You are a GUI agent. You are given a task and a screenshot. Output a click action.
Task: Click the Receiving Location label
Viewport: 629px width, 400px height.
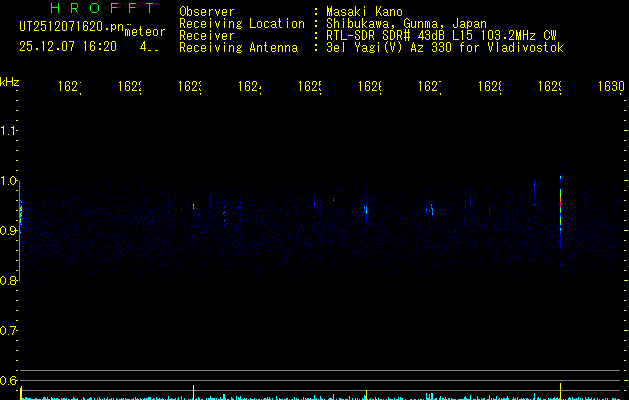[242, 24]
